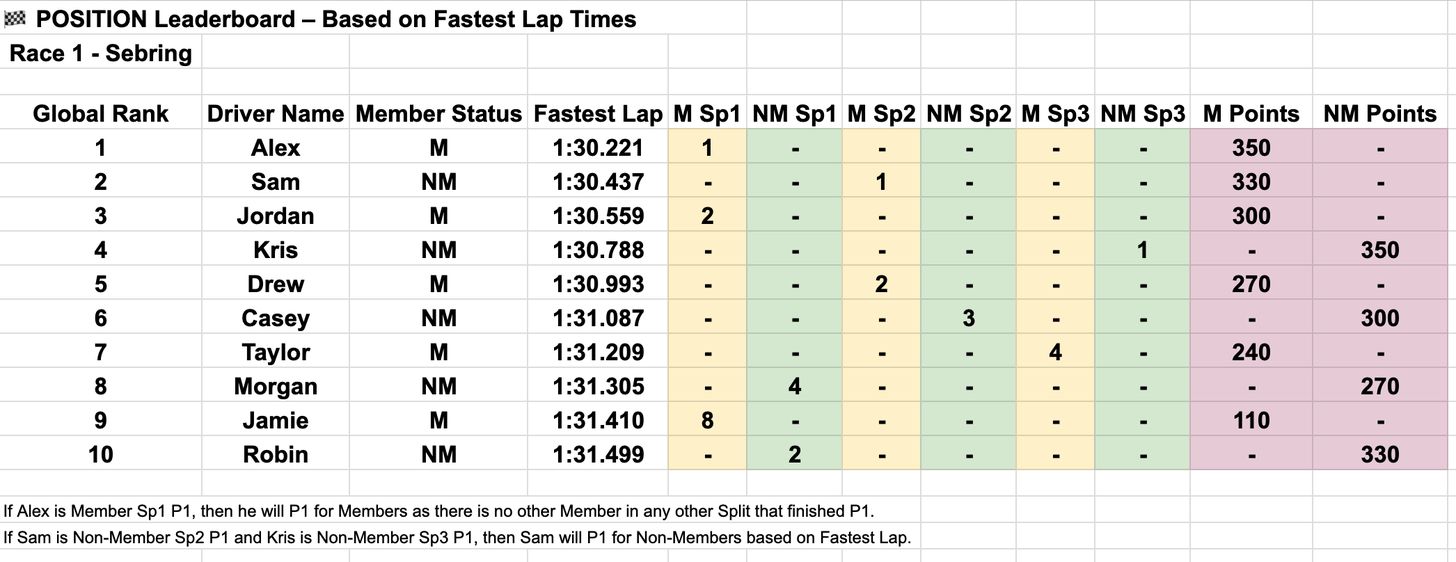This screenshot has width=1456, height=562.
Task: Click the note about Alex Member Sp1 P1
Action: pyautogui.click(x=439, y=511)
